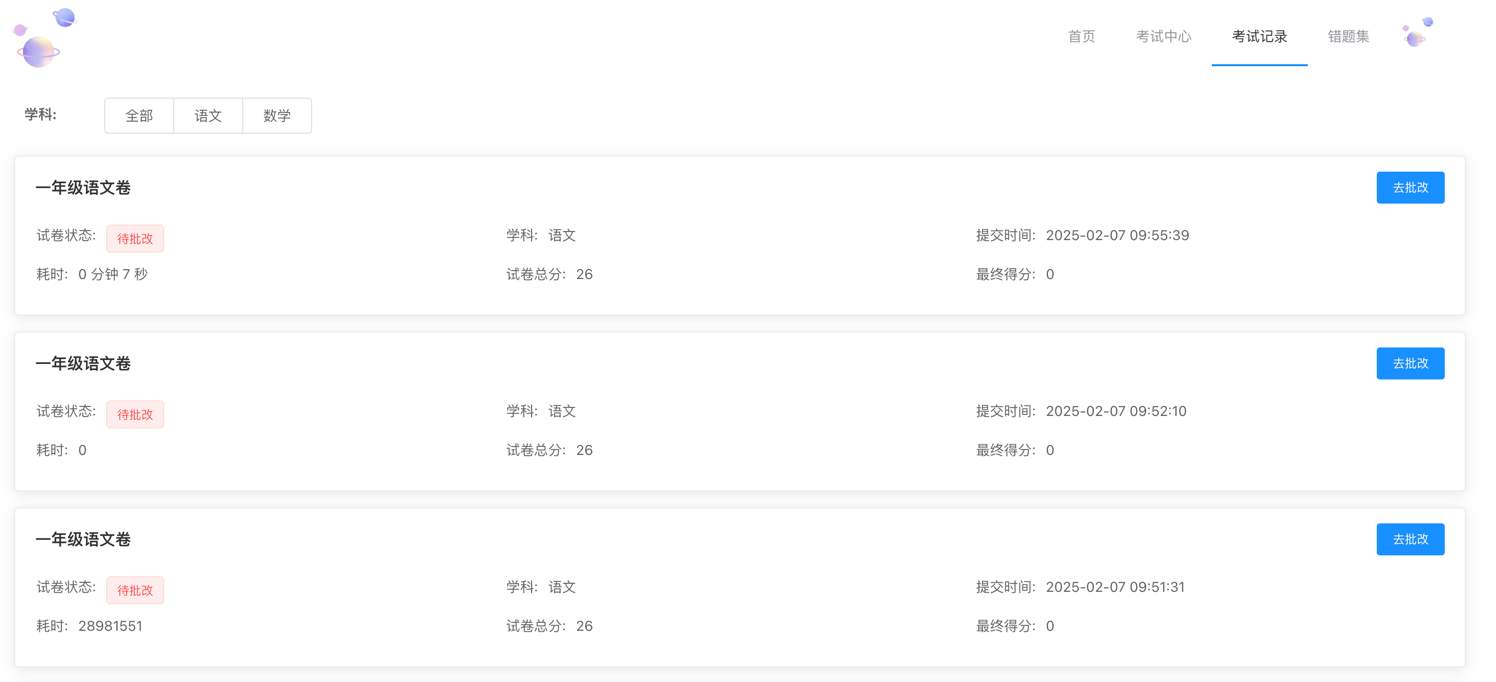Viewport: 1496px width, 682px height.
Task: Click 去批改 on the first exam card
Action: 1410,187
